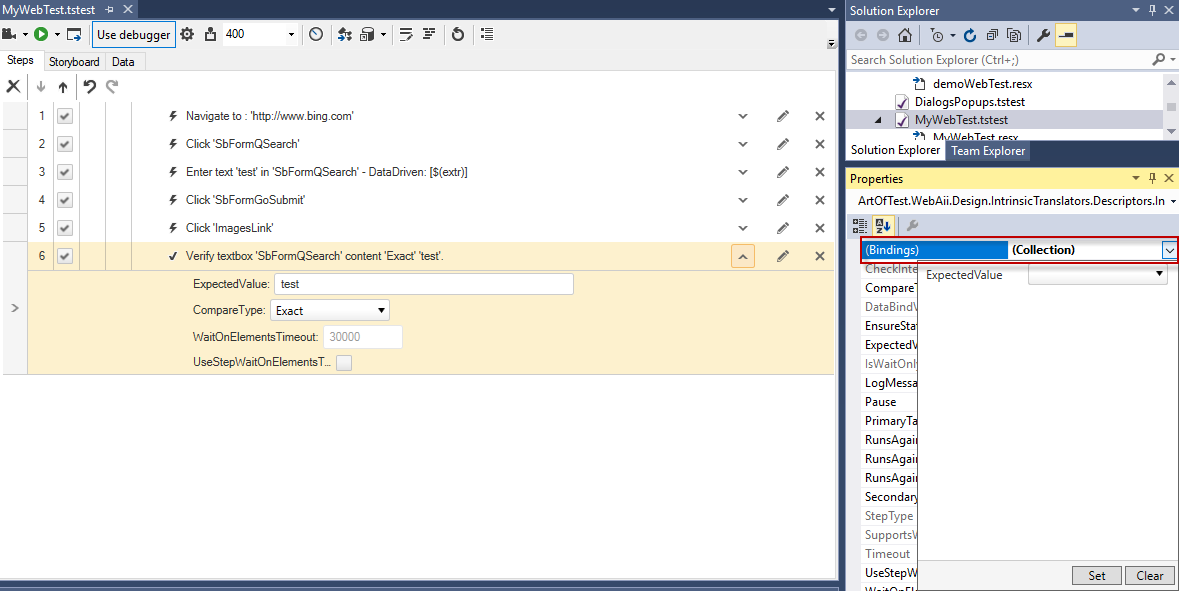Undo last step change
This screenshot has height=591, width=1179.
pos(89,86)
